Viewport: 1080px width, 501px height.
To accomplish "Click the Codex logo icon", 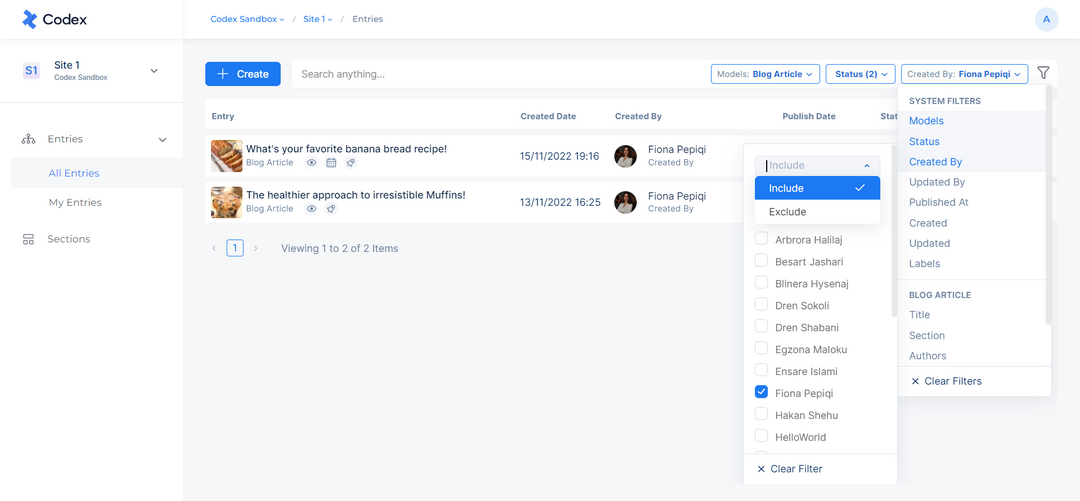I will click(30, 19).
